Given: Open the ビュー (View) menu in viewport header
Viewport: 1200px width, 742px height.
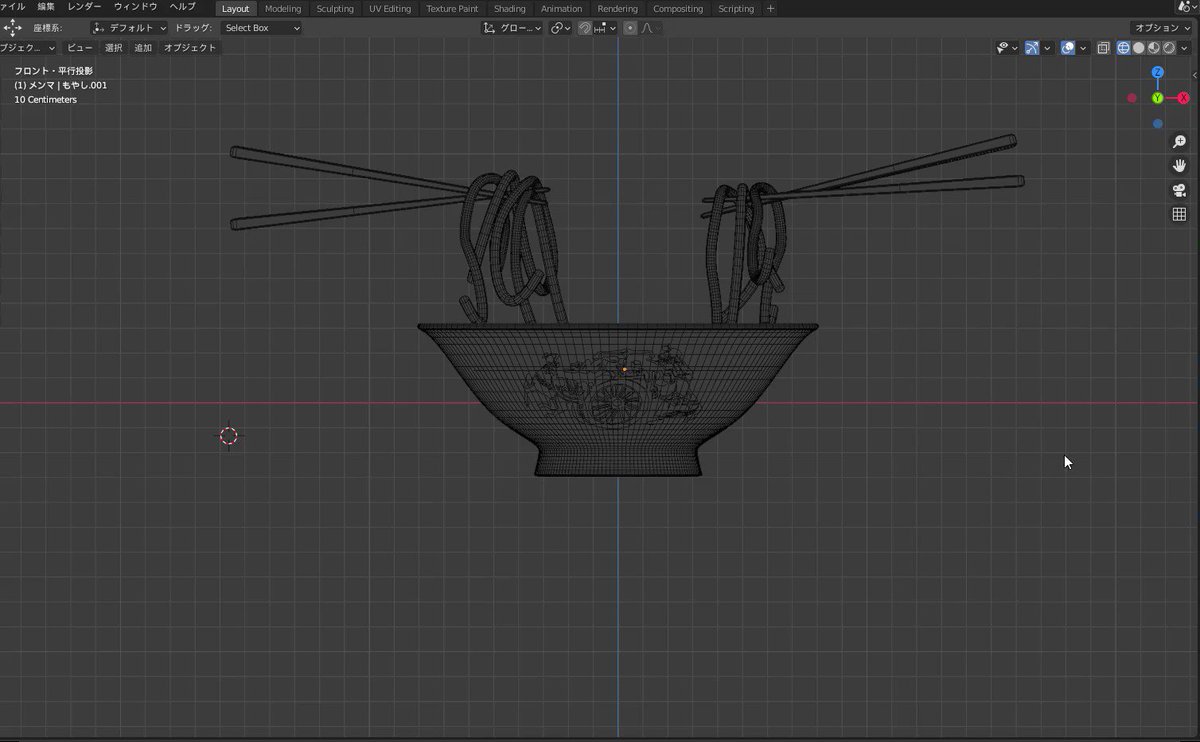Looking at the screenshot, I should click(x=80, y=47).
